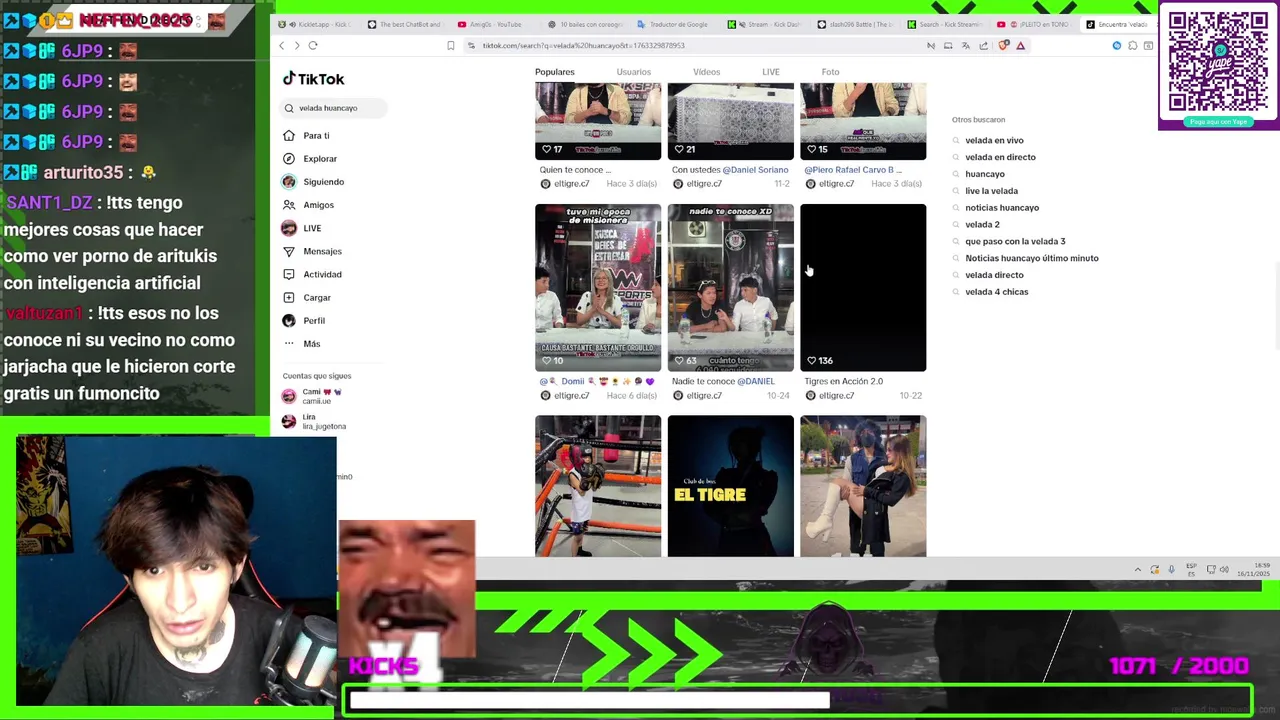
Task: Click the taskbar ESP language indicator
Action: click(x=1191, y=570)
